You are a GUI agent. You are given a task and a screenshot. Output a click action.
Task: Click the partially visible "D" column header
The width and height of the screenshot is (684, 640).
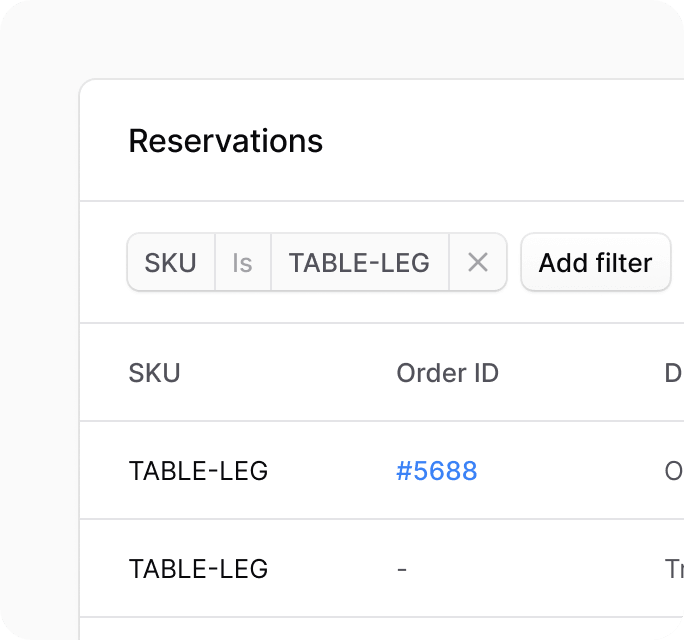[x=673, y=373]
